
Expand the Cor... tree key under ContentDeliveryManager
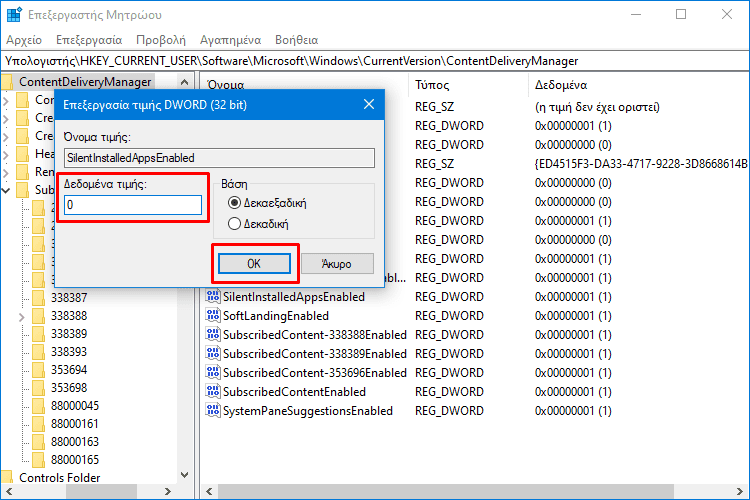[6, 100]
